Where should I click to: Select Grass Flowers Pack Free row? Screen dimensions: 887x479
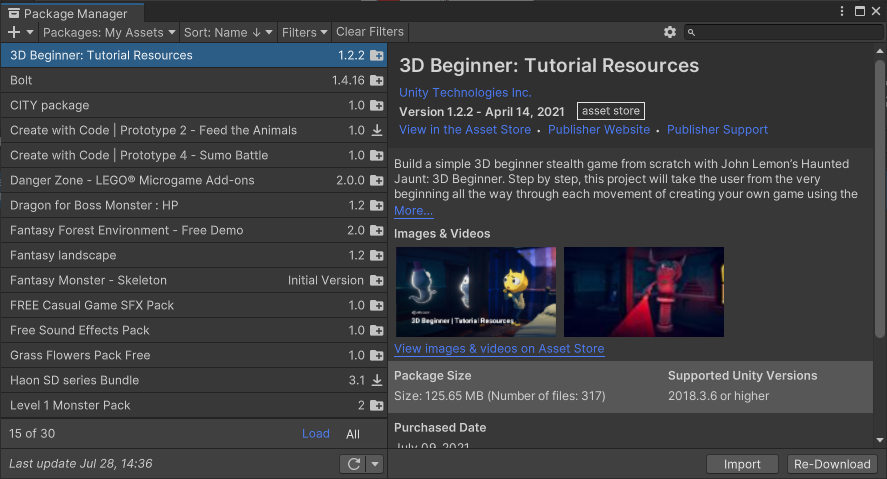click(193, 355)
